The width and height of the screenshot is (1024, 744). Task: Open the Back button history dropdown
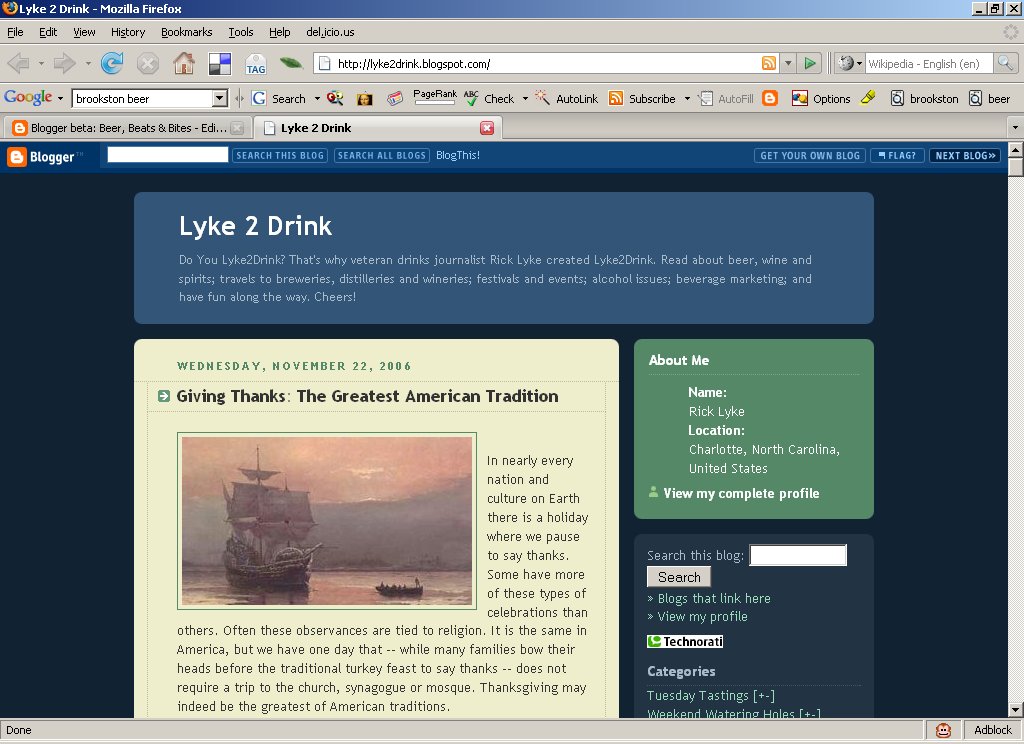click(40, 63)
